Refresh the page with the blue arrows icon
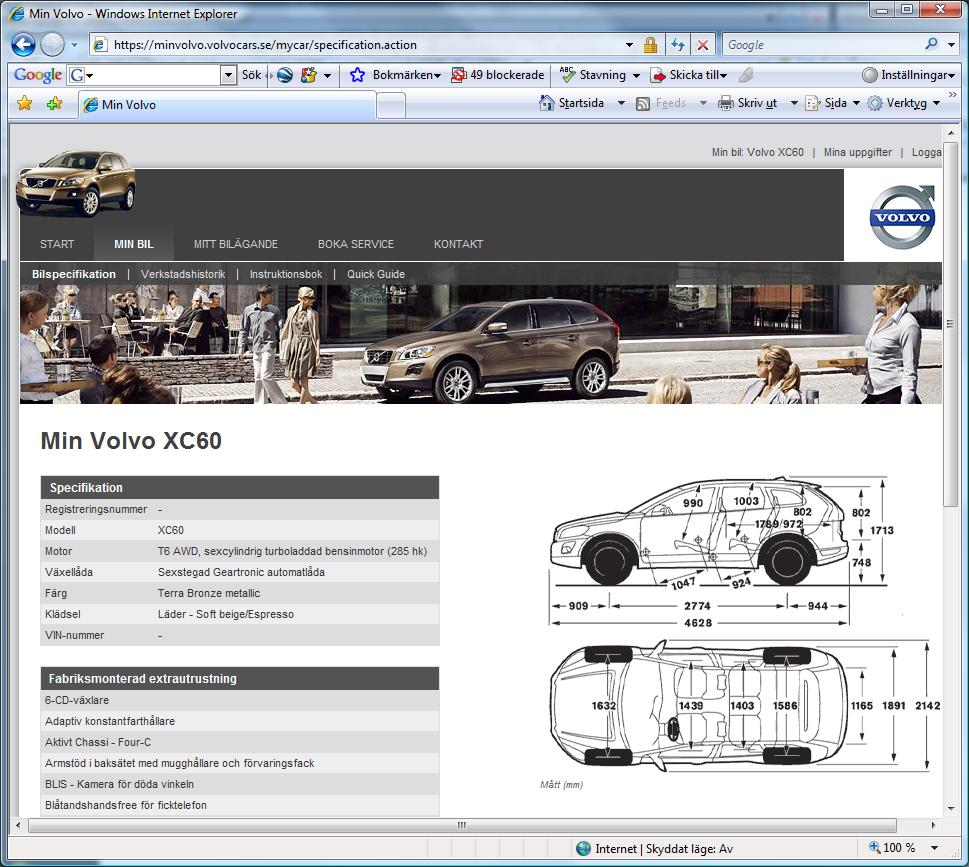The height and width of the screenshot is (867, 969). click(678, 44)
